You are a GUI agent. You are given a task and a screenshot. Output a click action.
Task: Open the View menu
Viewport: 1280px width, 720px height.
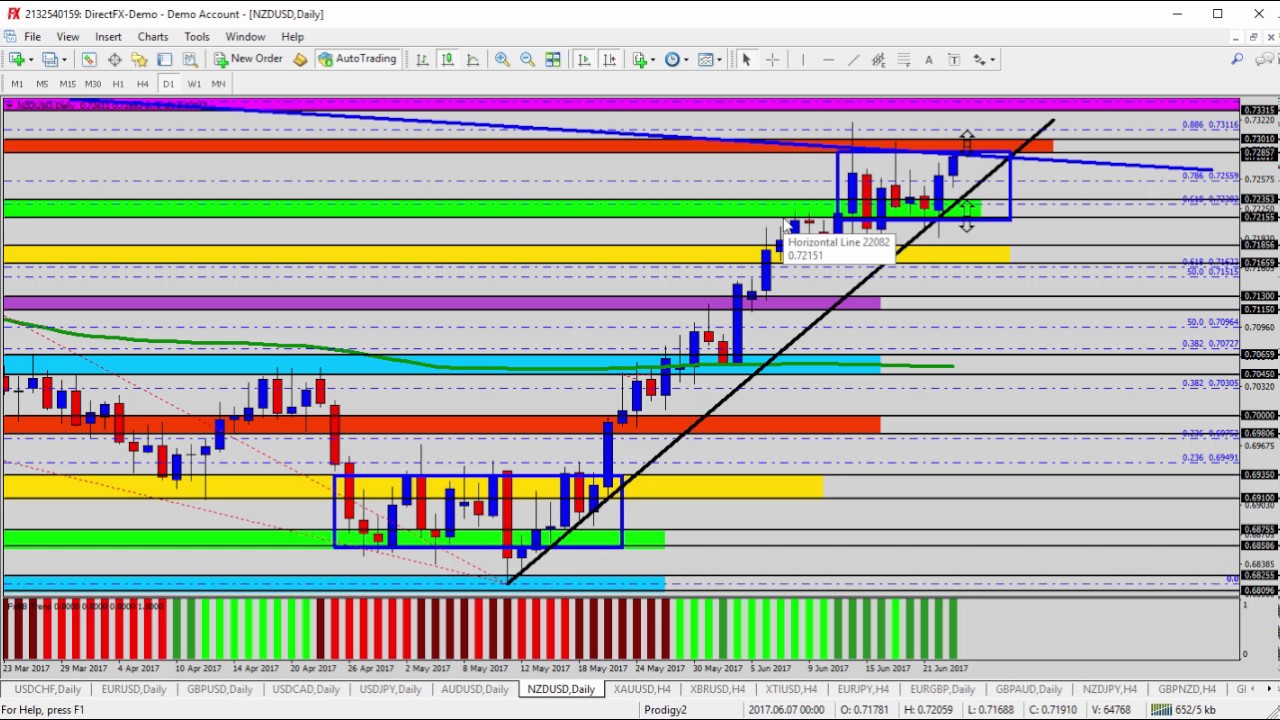tap(68, 37)
